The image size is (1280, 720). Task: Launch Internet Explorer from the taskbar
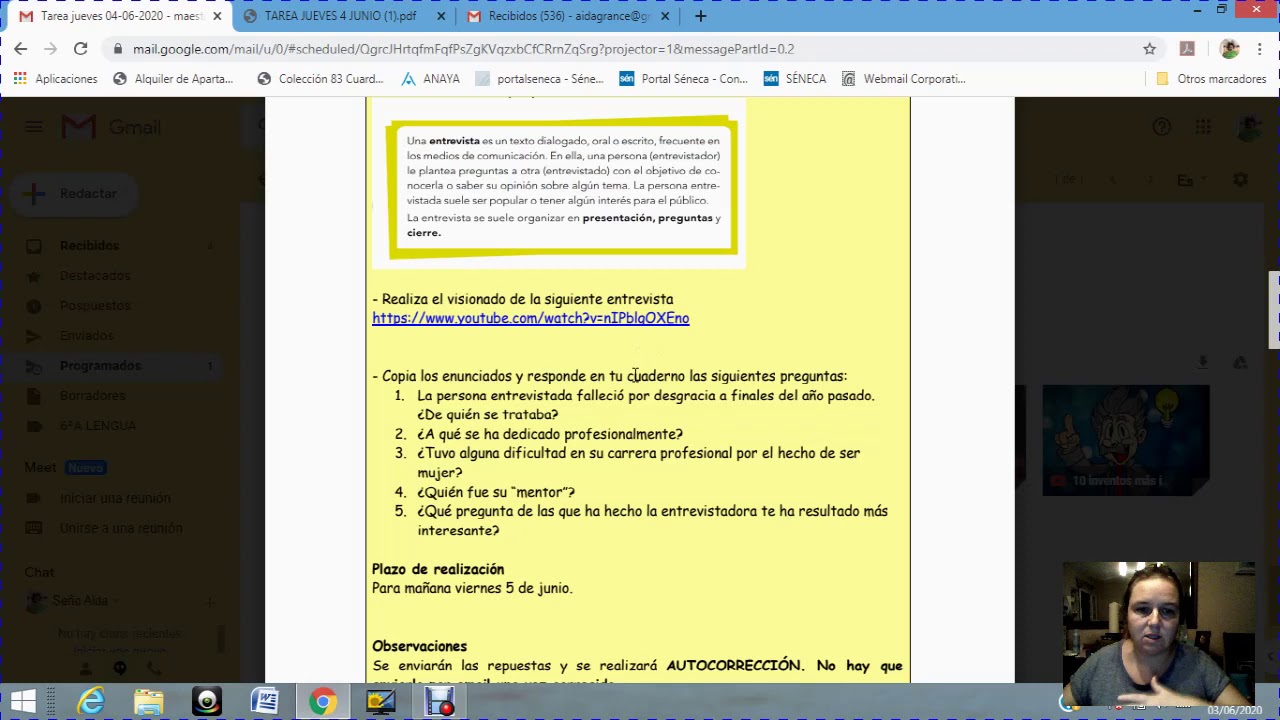pyautogui.click(x=91, y=702)
